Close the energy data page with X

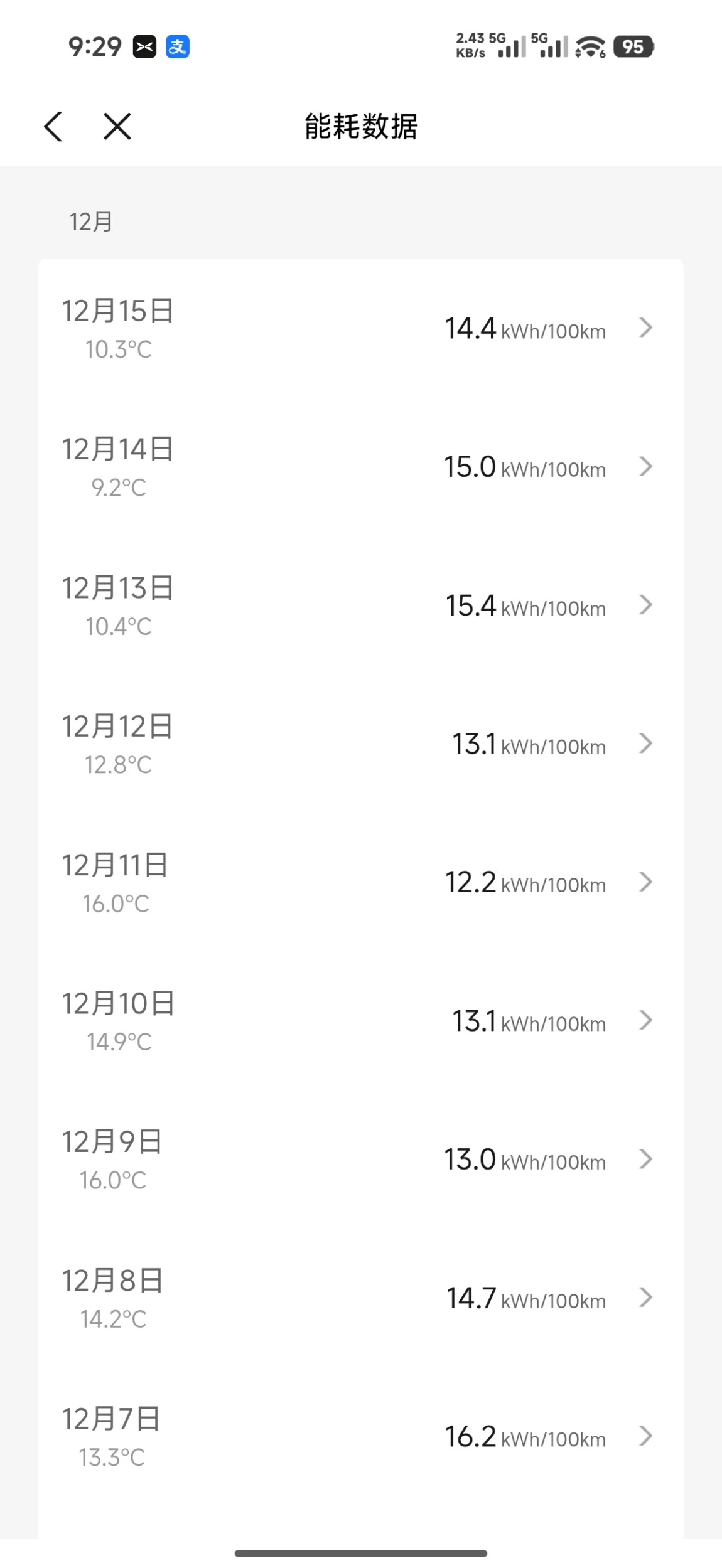pyautogui.click(x=117, y=126)
